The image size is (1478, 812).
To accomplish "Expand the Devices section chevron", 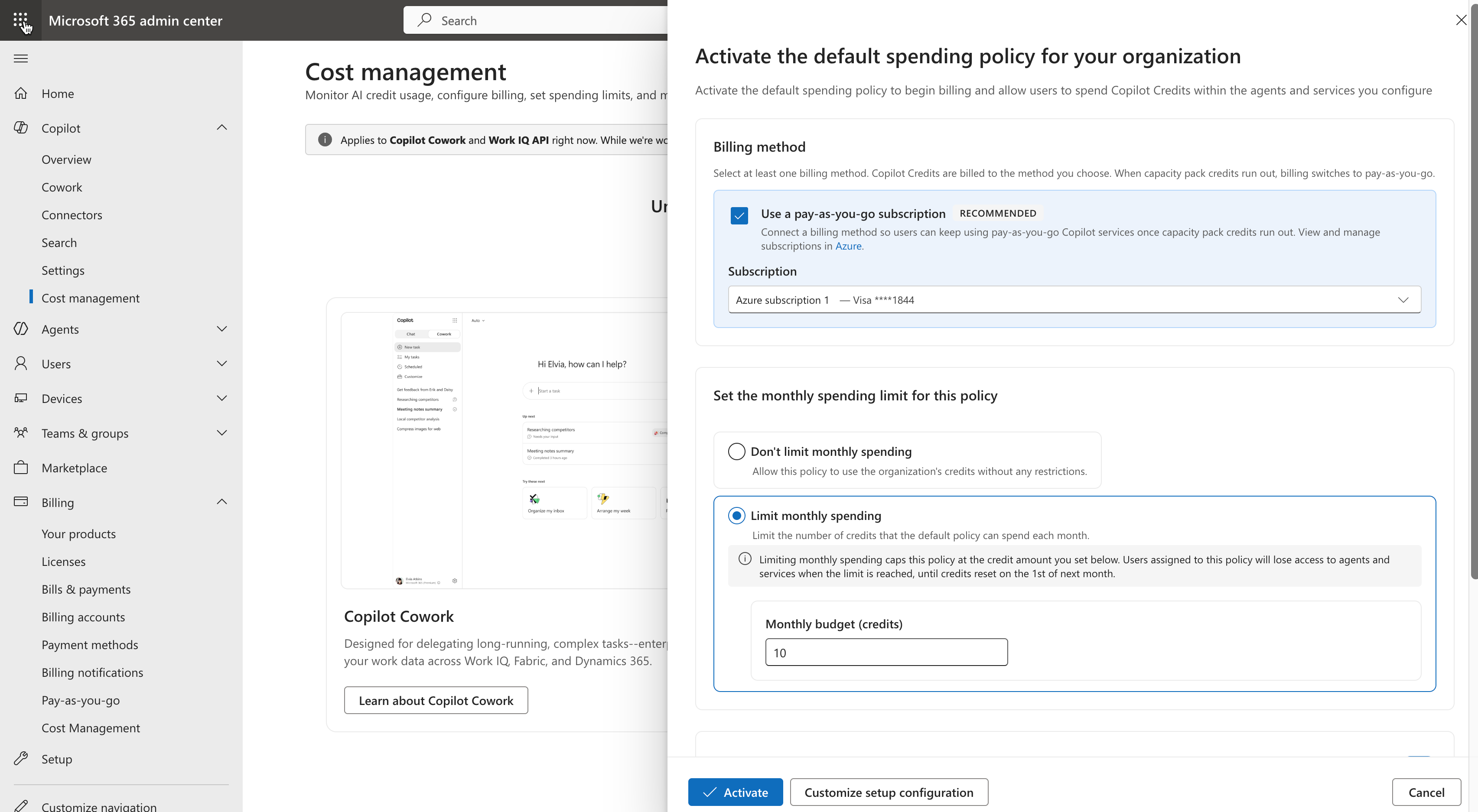I will pos(221,398).
